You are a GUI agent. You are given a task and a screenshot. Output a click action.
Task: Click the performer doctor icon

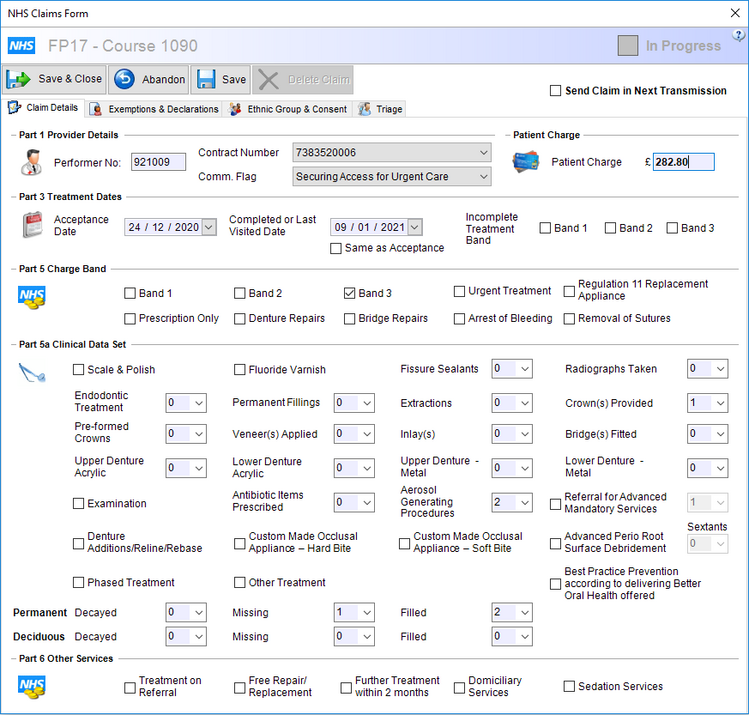pyautogui.click(x=32, y=162)
